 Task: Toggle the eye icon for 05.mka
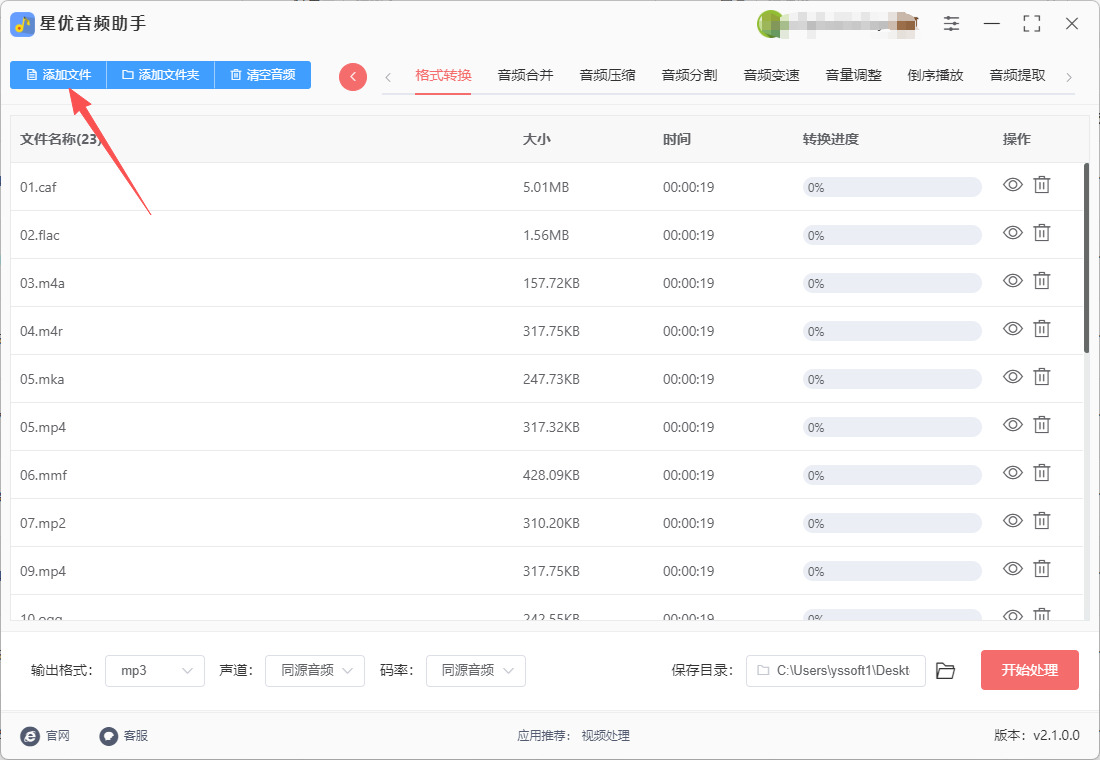point(1013,377)
